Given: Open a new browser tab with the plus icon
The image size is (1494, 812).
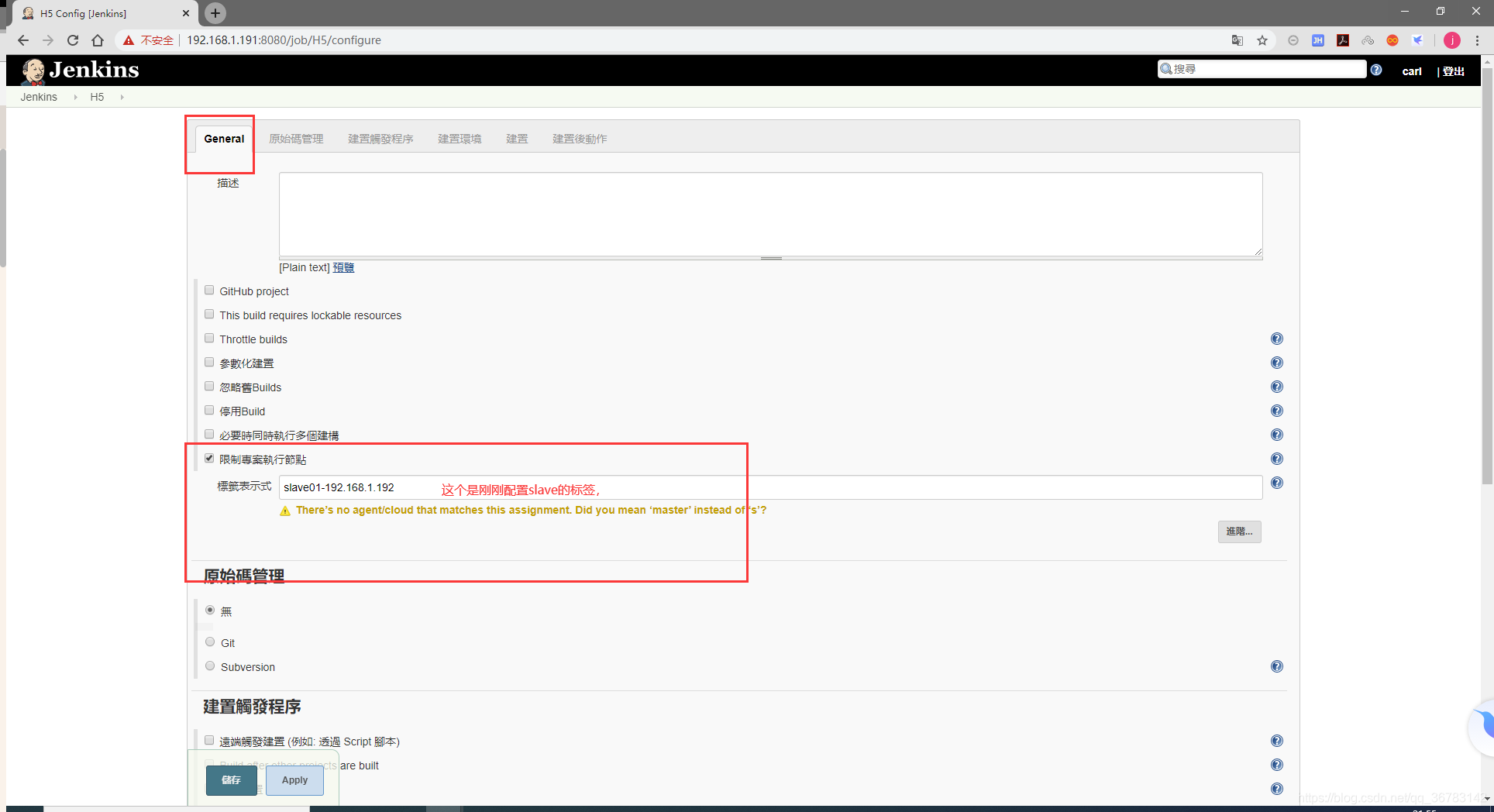Looking at the screenshot, I should [x=215, y=12].
